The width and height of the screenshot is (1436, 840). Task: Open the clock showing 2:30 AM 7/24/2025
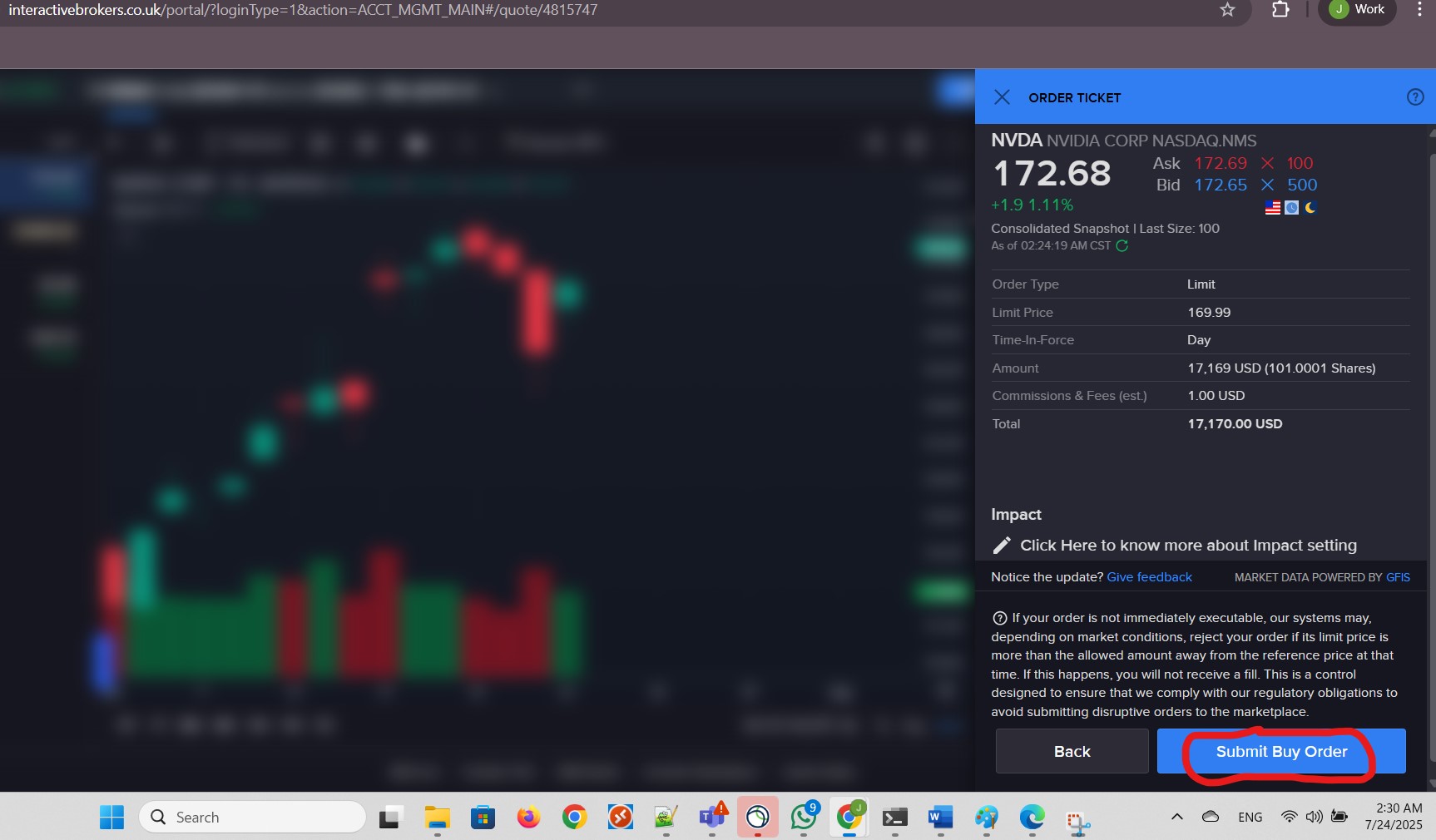click(1394, 817)
